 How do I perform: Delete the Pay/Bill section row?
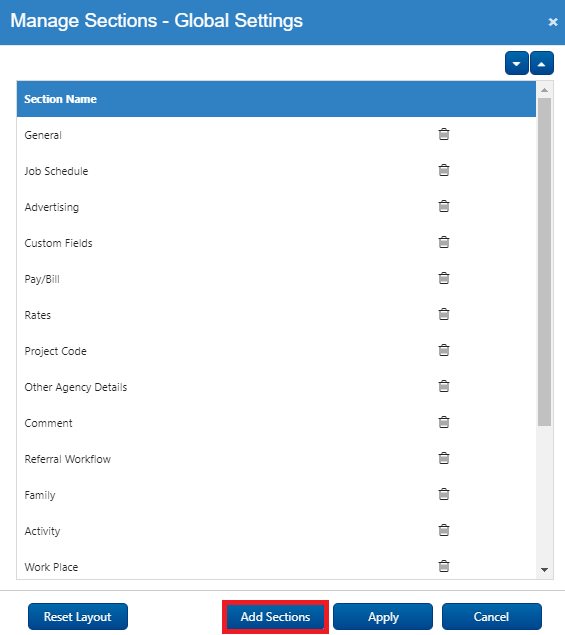coord(444,278)
